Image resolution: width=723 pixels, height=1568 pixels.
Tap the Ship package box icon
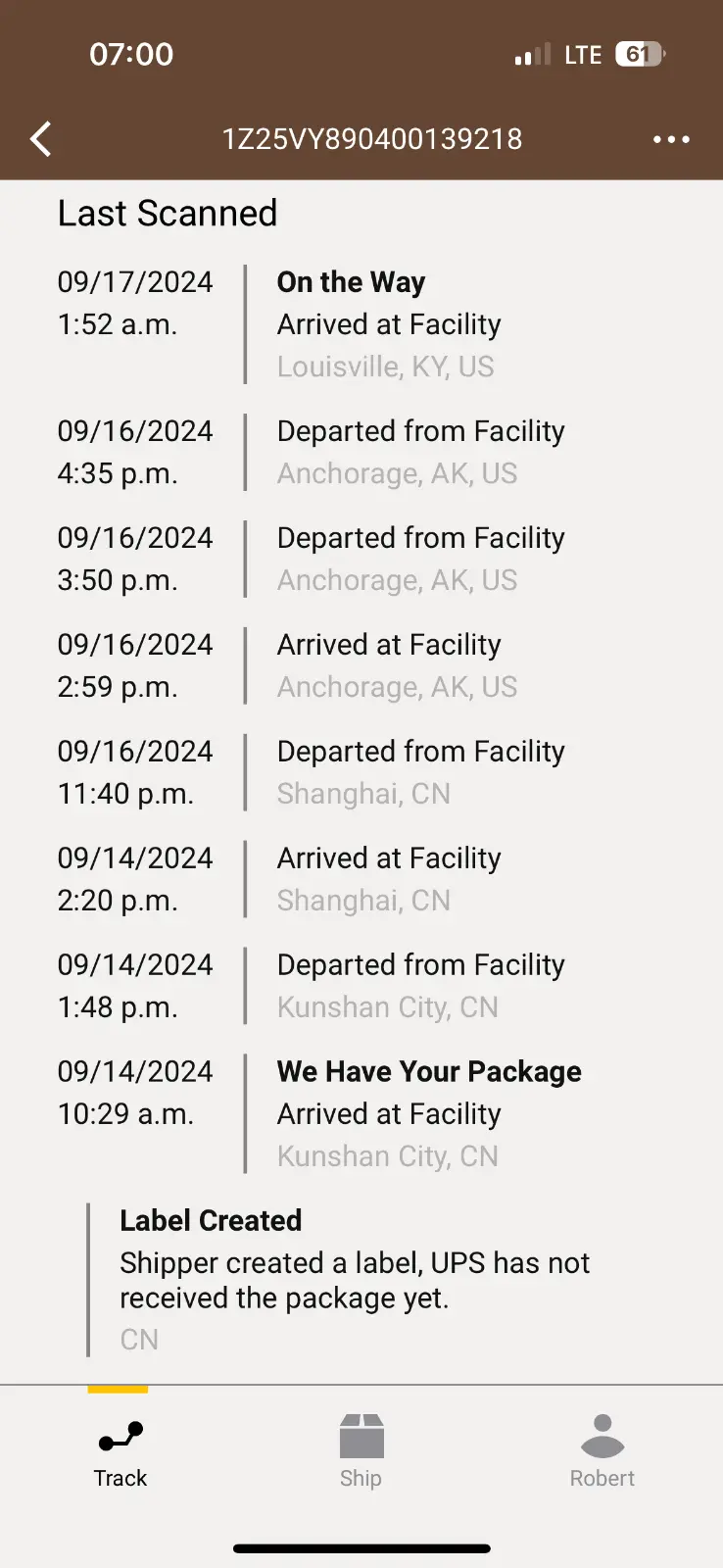361,1437
